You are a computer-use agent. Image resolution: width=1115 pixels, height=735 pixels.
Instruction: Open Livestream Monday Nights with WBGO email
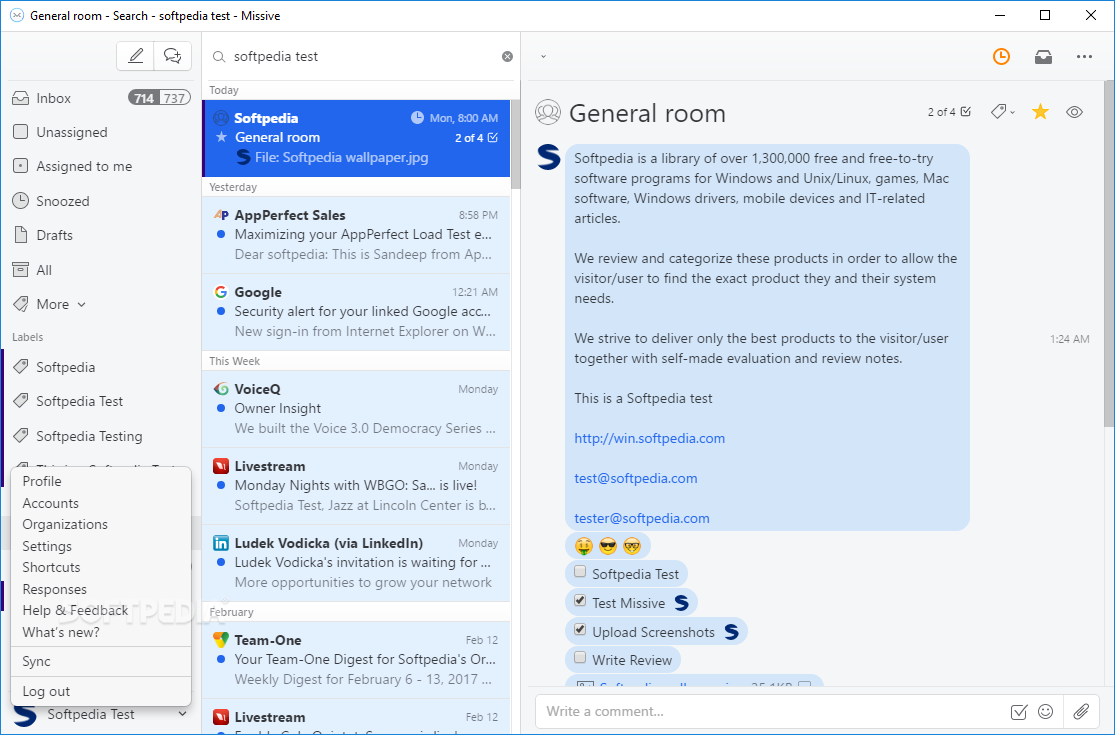click(x=356, y=486)
